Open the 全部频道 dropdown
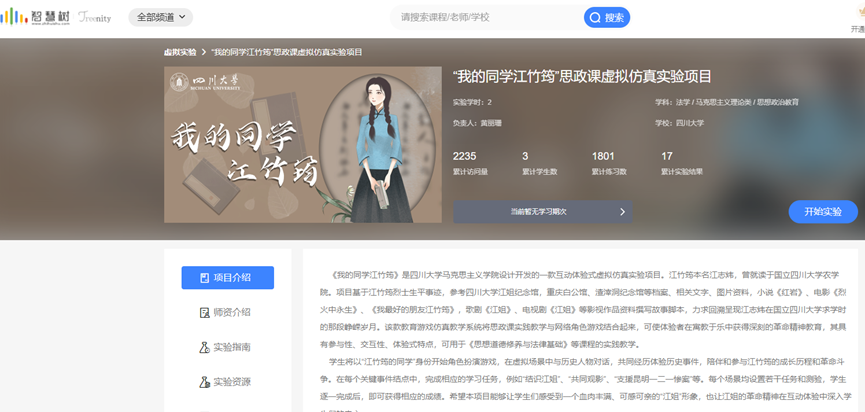 [x=160, y=17]
